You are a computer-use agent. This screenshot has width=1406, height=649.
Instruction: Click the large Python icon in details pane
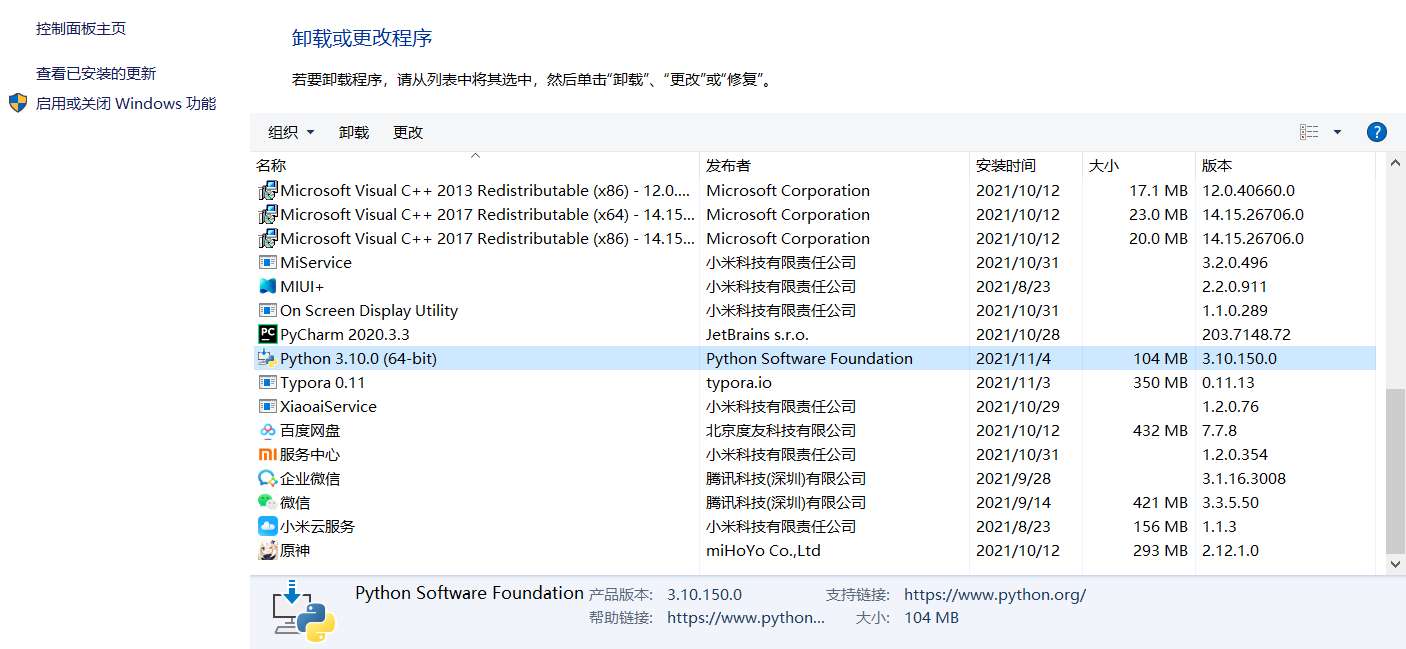(x=304, y=610)
